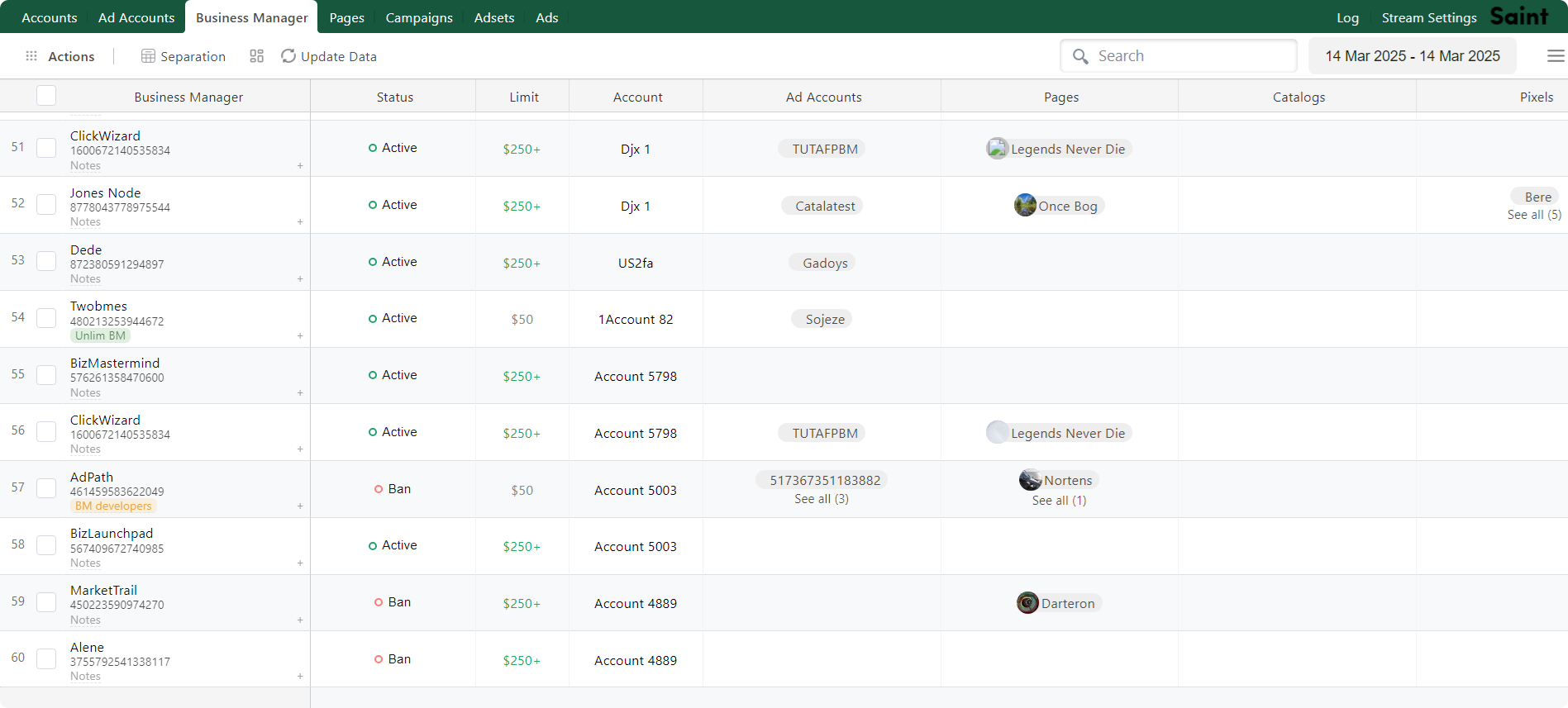Refresh with the Update Data icon
Viewport: 1568px width, 708px height.
(288, 56)
